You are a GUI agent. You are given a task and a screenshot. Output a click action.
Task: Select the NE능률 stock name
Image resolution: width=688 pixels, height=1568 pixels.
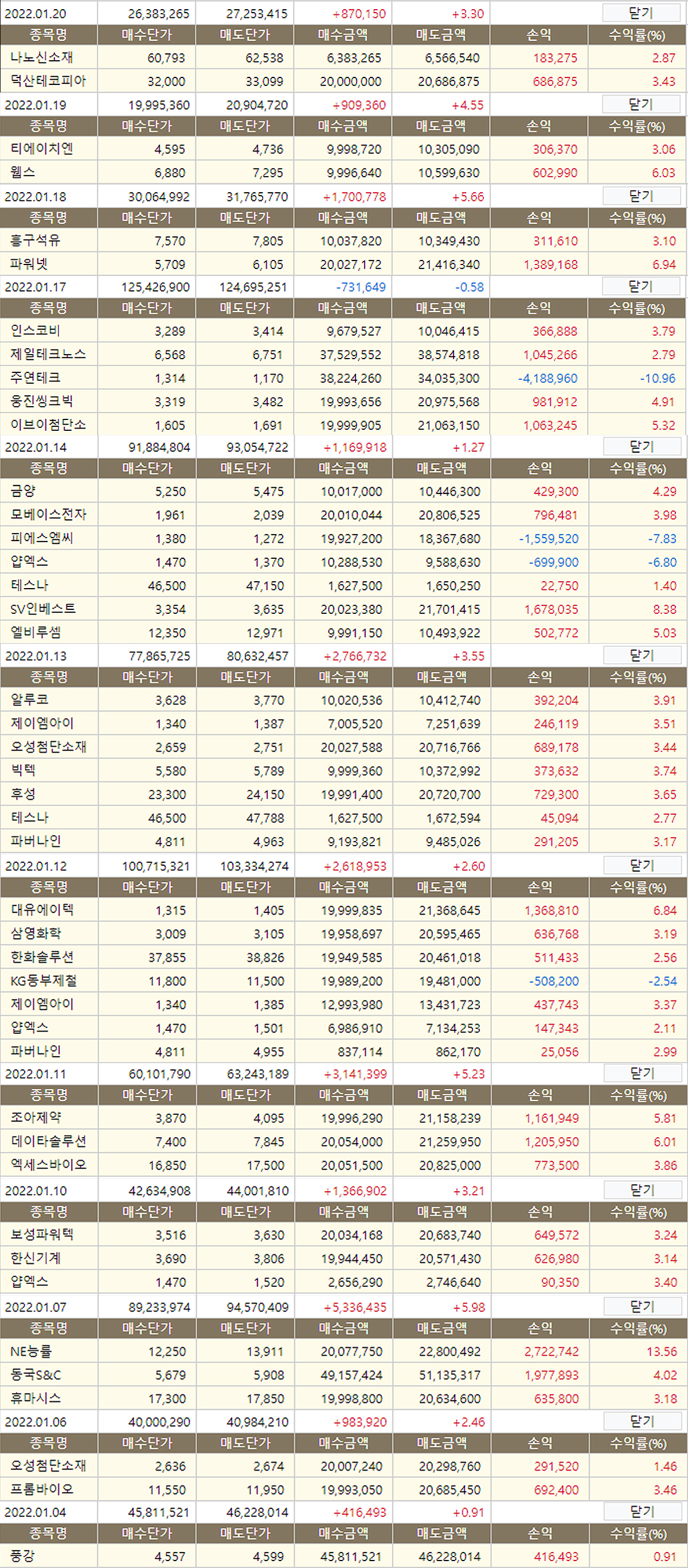[31, 1351]
